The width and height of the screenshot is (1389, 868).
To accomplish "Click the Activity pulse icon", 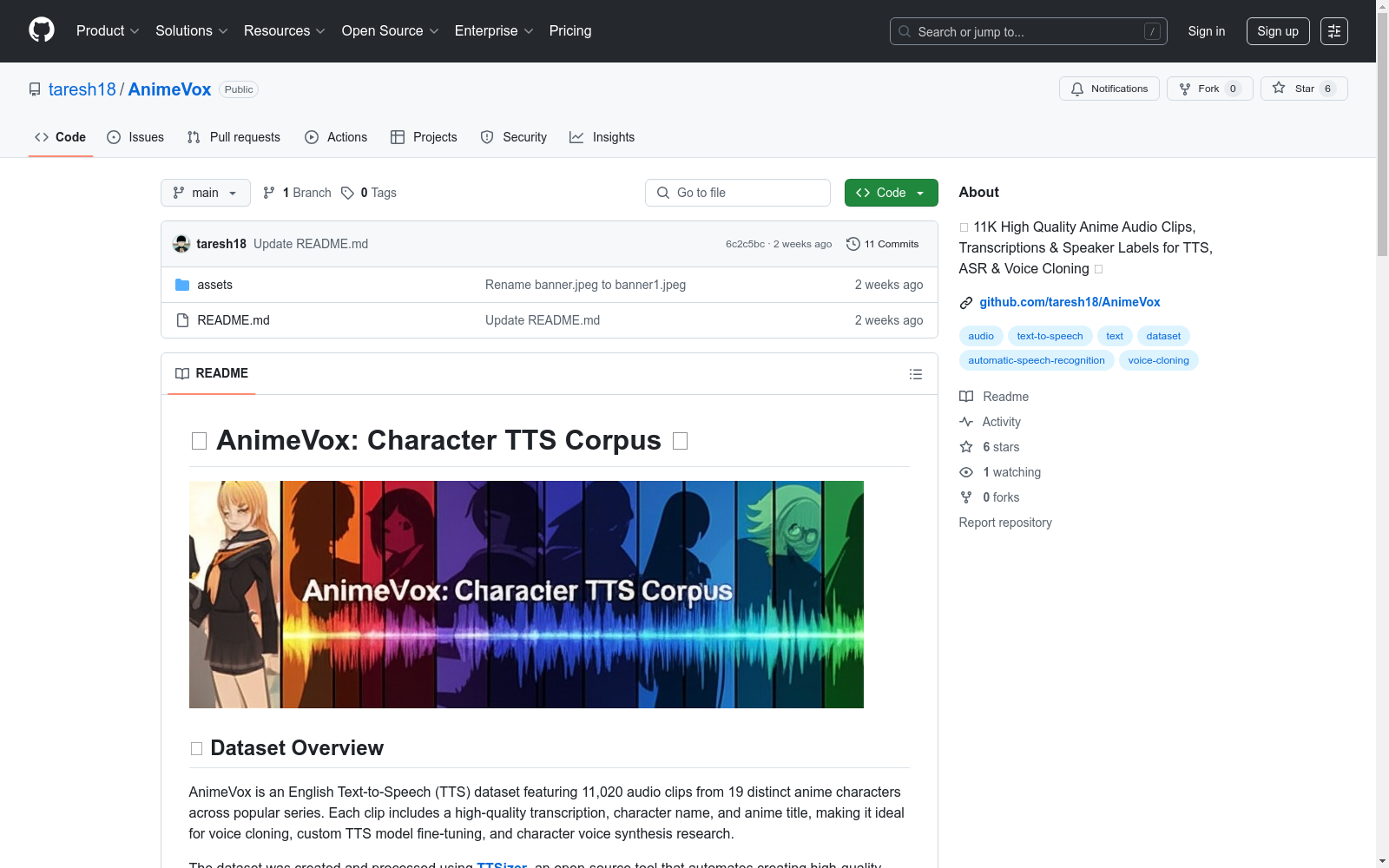I will (x=966, y=422).
